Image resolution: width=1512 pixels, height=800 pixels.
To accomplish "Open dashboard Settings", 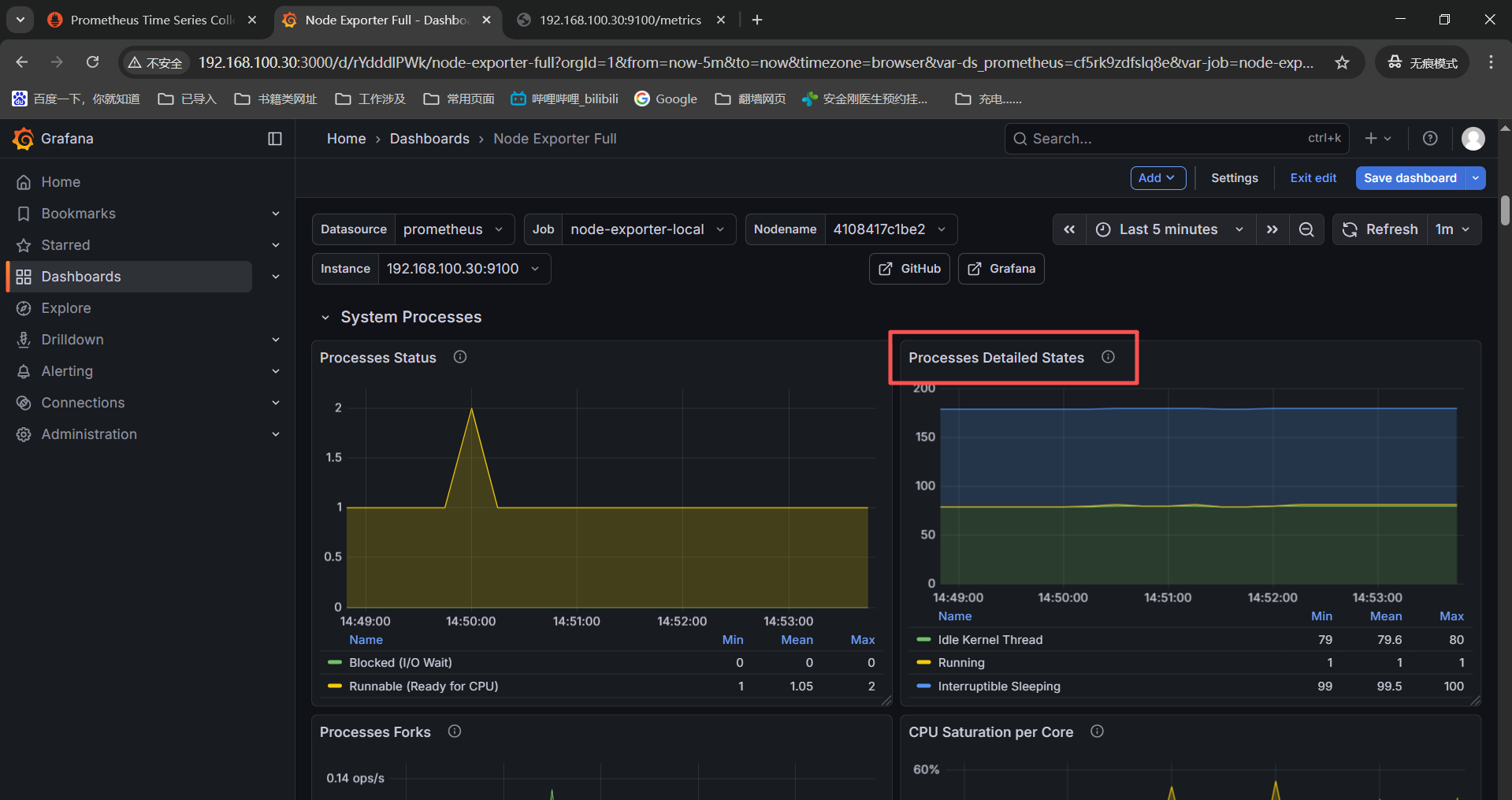I will [x=1234, y=178].
